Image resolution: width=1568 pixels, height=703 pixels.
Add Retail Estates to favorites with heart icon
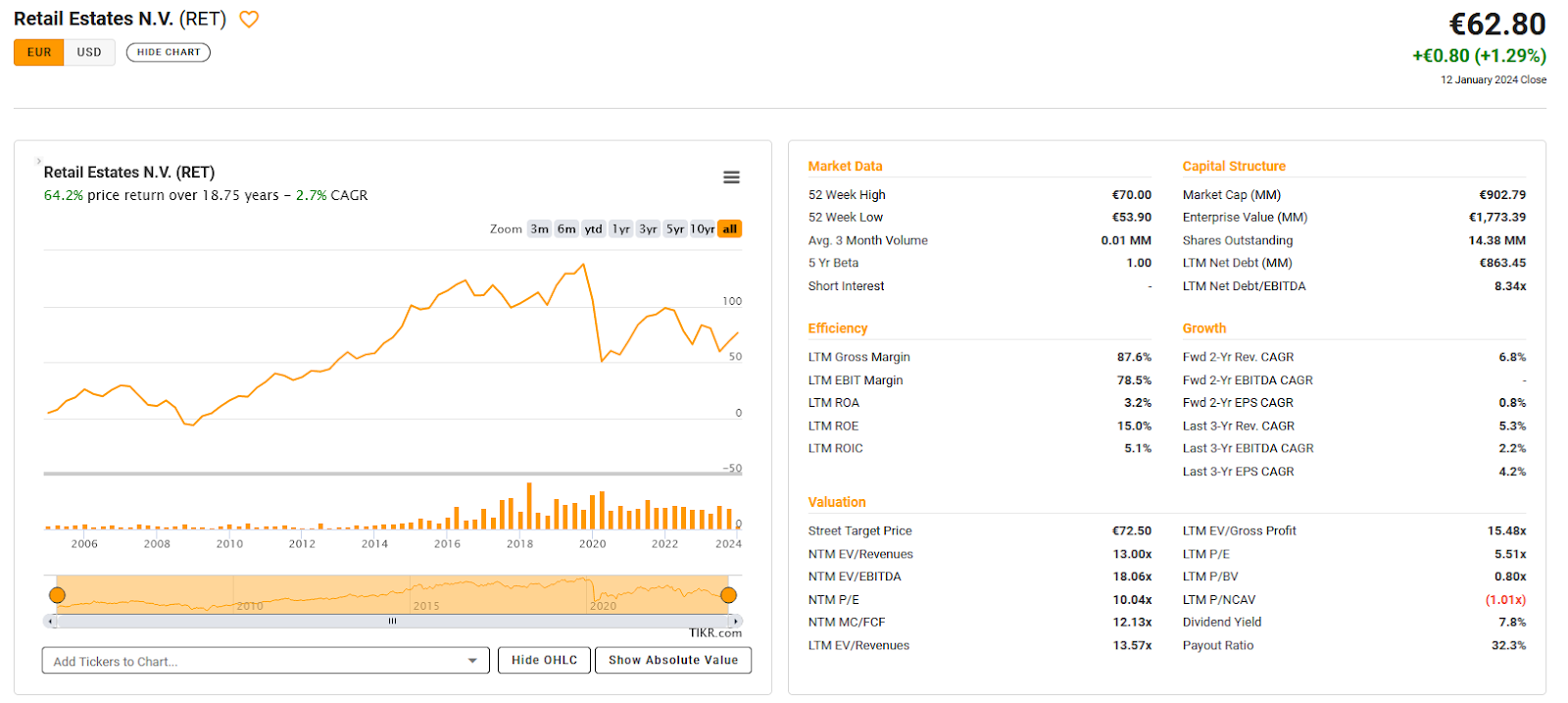point(249,20)
